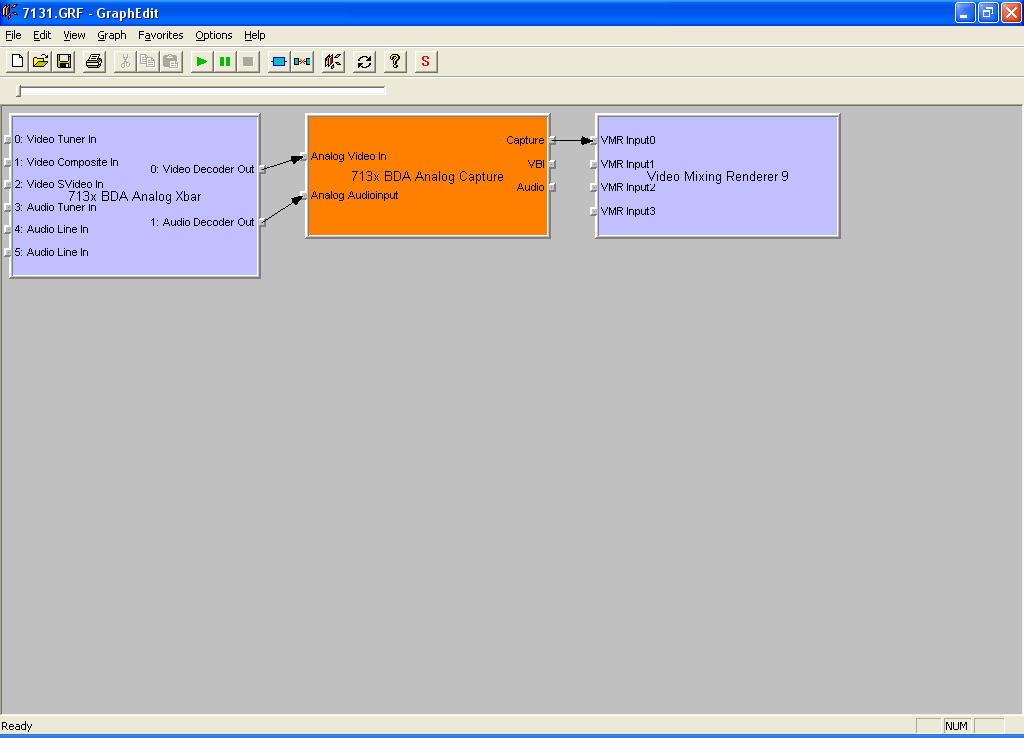Minimize the GraphEdit window

(x=965, y=12)
